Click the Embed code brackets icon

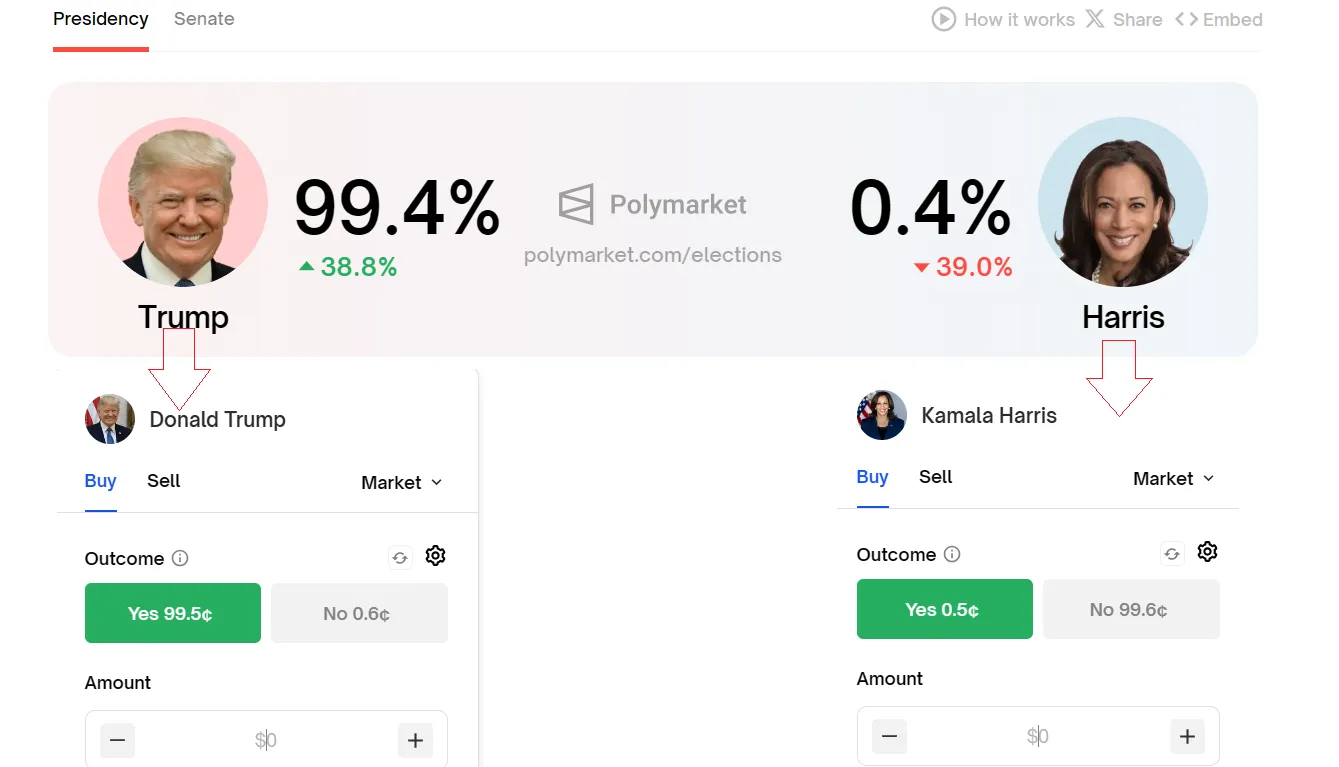tap(1186, 19)
